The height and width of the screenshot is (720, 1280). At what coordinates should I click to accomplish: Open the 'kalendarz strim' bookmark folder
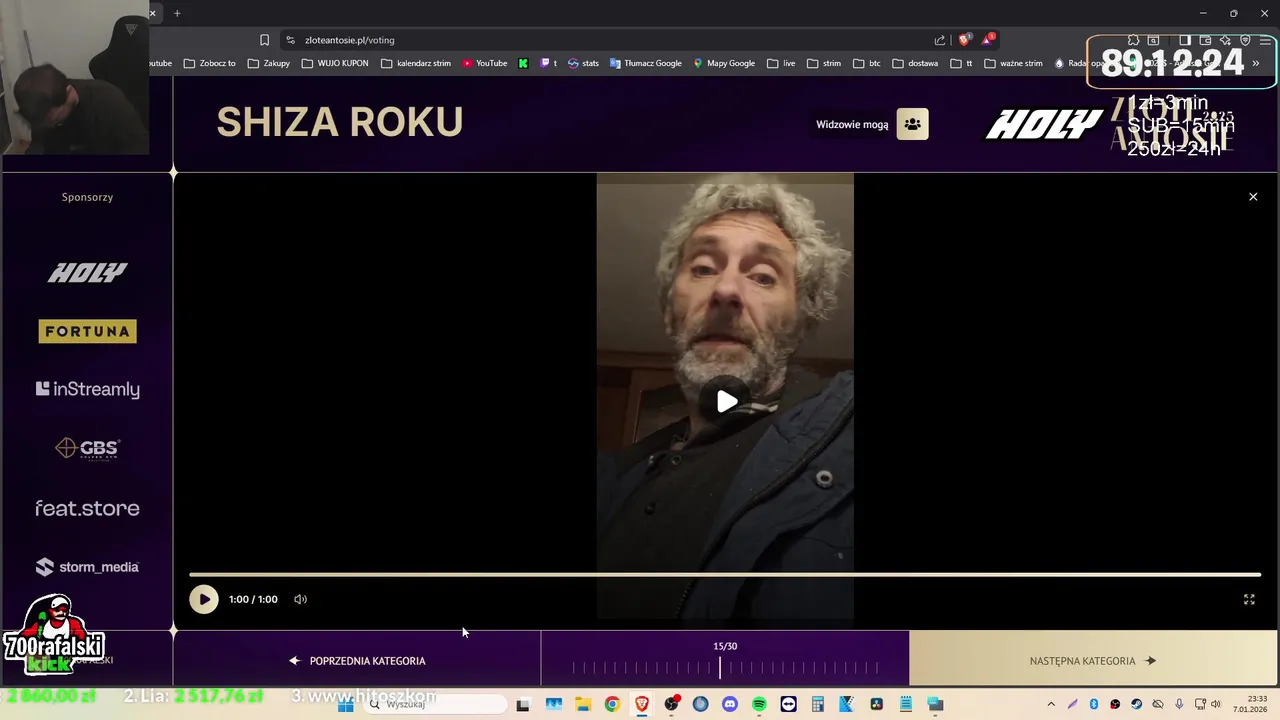click(416, 63)
